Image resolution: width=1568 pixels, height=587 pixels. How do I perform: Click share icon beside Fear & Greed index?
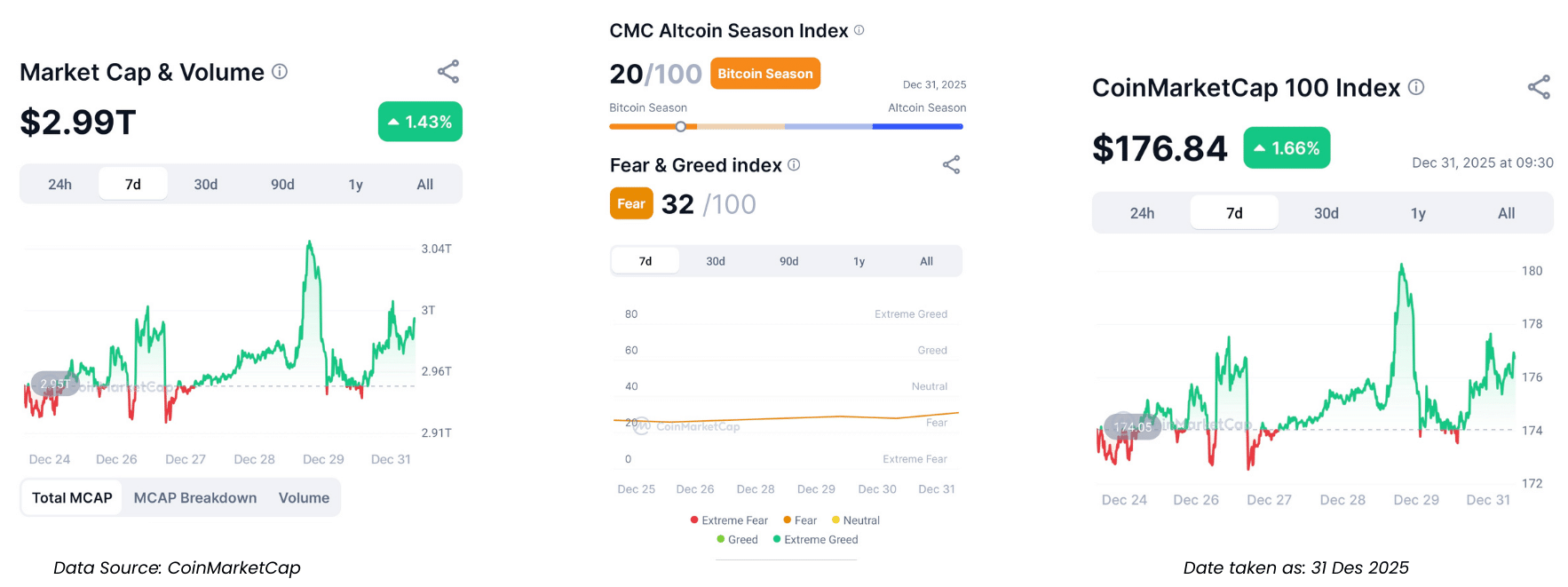951,165
